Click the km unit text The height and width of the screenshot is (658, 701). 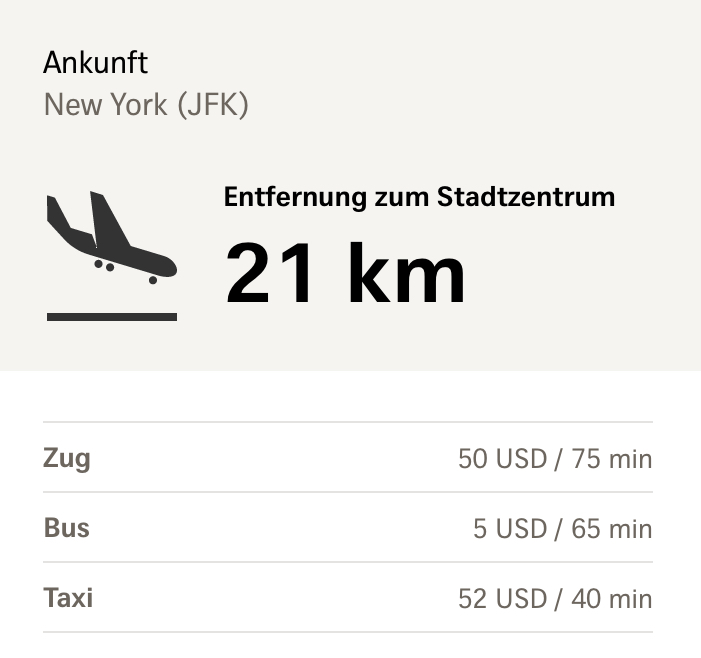click(x=406, y=274)
